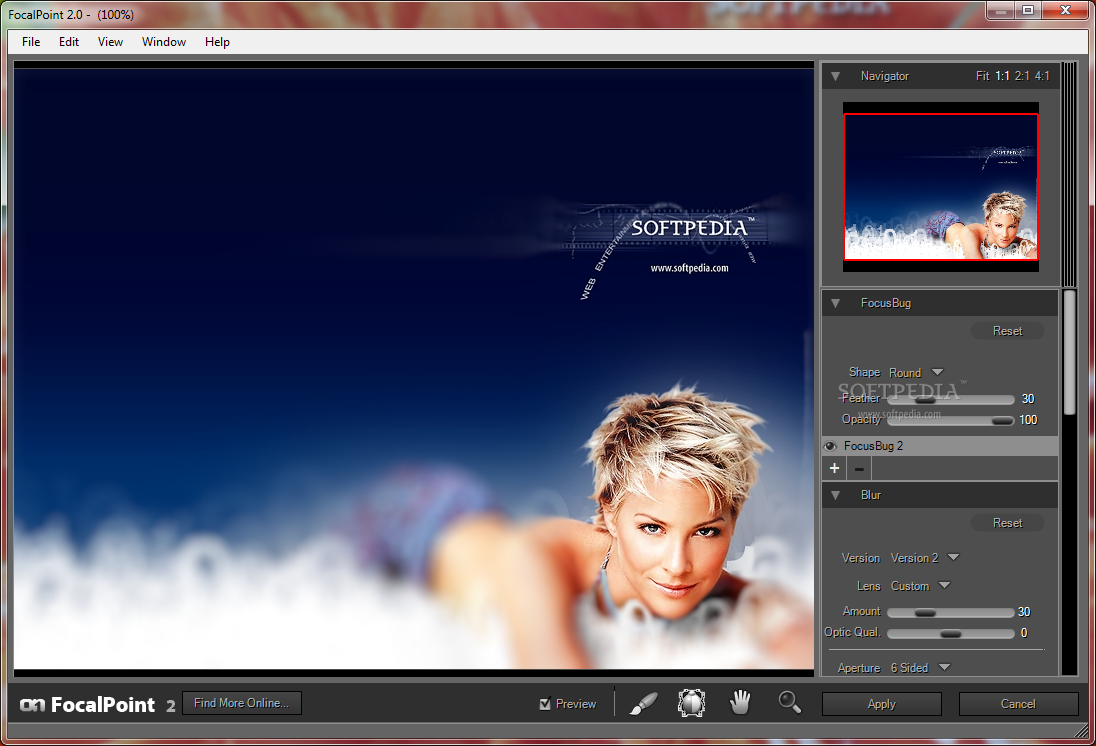Set navigator zoom to Fit

coord(982,76)
